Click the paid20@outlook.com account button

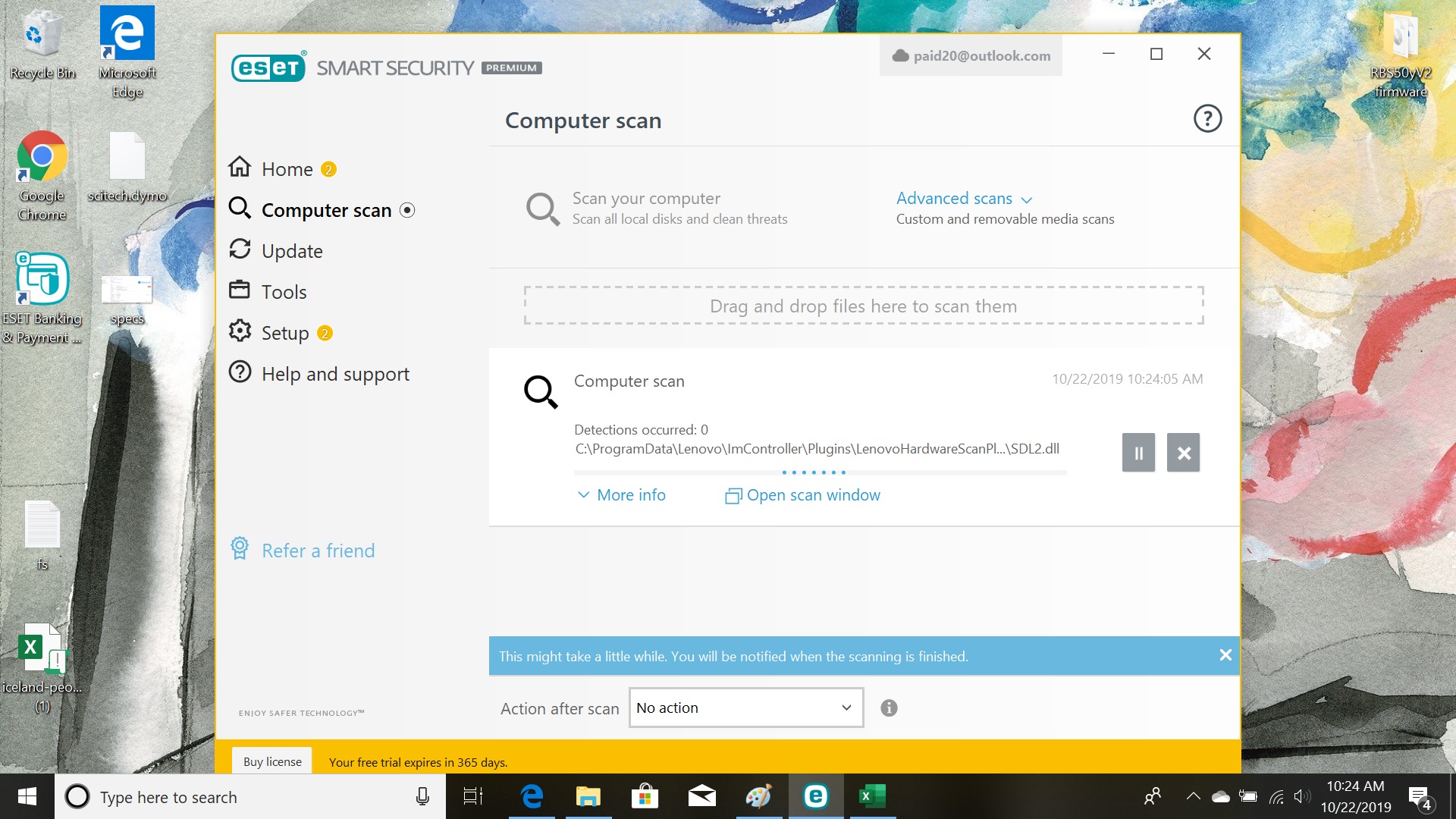click(x=971, y=55)
